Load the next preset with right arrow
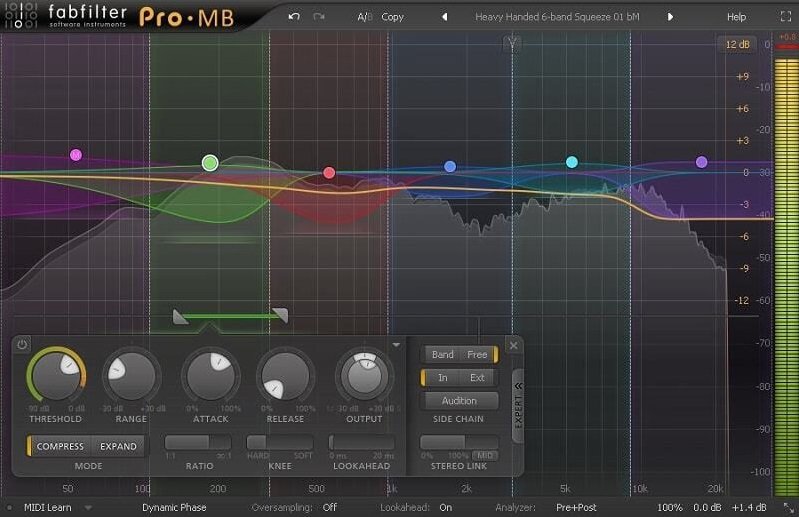The height and width of the screenshot is (517, 799). tap(670, 17)
